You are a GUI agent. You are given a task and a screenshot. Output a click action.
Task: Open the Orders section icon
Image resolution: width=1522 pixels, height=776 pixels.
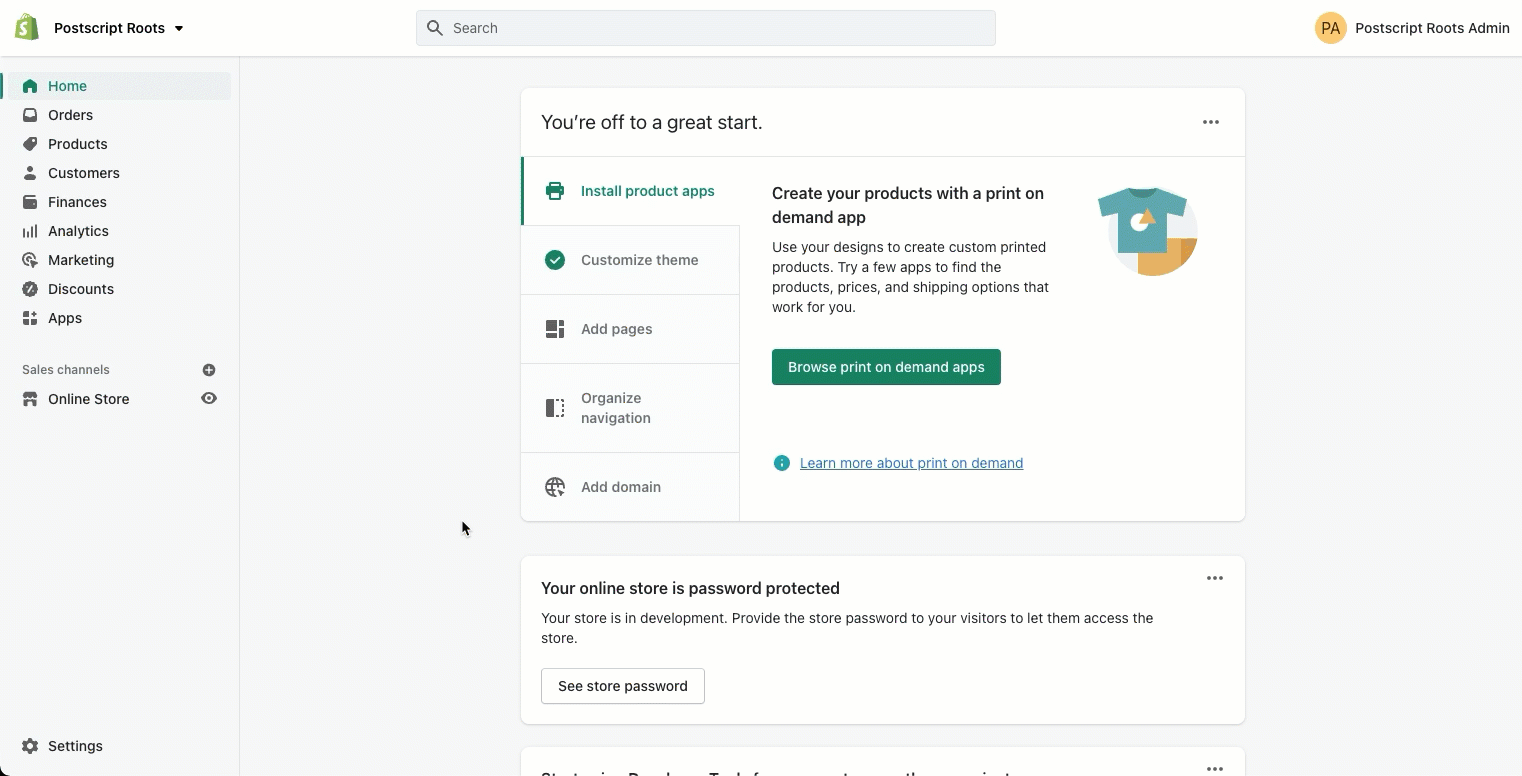pyautogui.click(x=30, y=115)
